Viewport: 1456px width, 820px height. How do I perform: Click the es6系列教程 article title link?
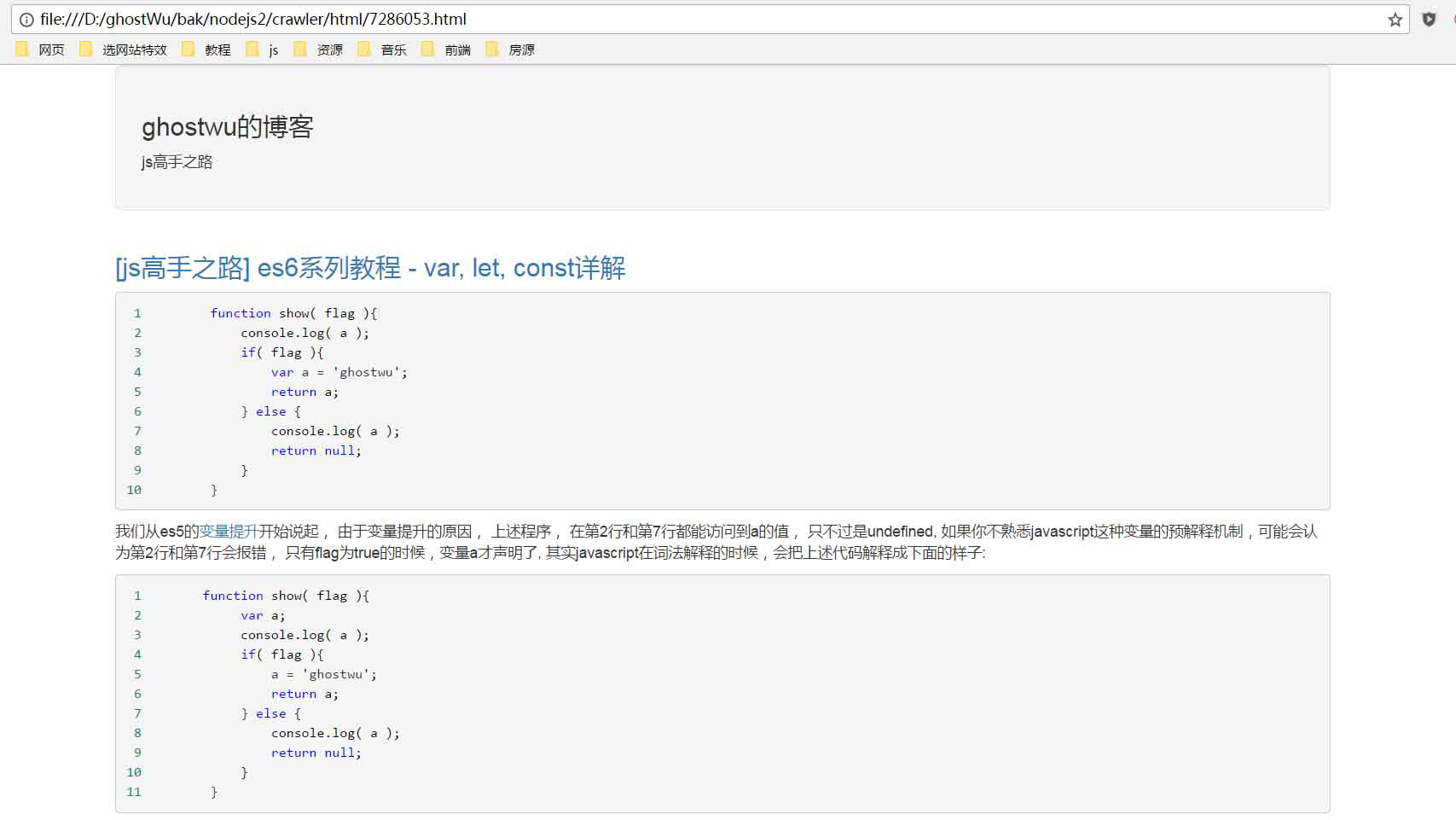[370, 268]
